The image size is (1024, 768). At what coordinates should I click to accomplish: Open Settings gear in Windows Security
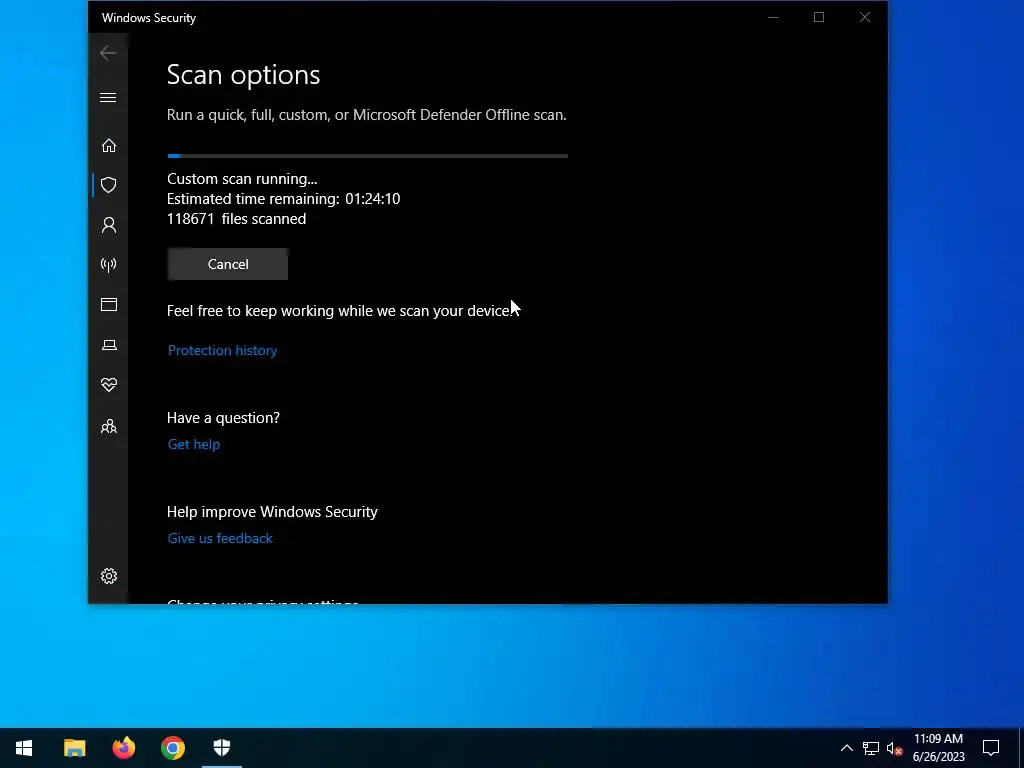click(x=109, y=576)
